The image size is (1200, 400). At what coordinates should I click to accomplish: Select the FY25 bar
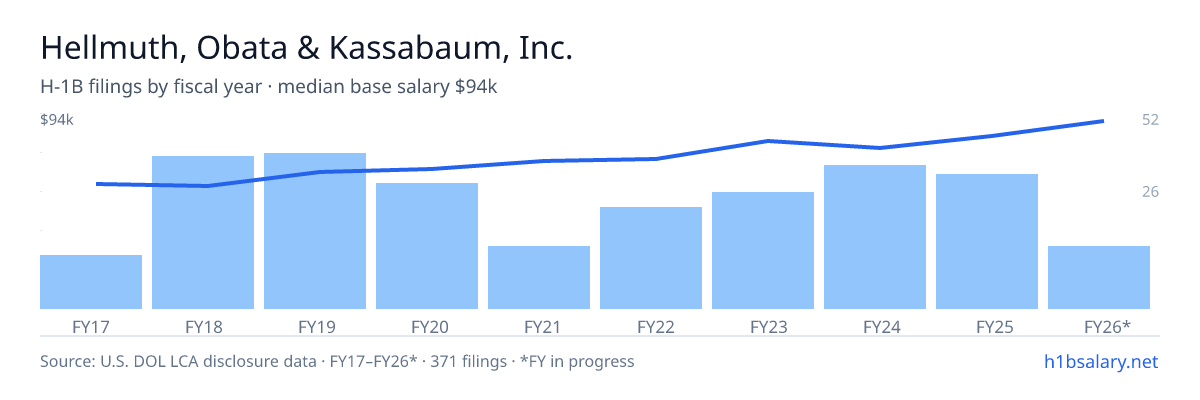click(x=987, y=241)
